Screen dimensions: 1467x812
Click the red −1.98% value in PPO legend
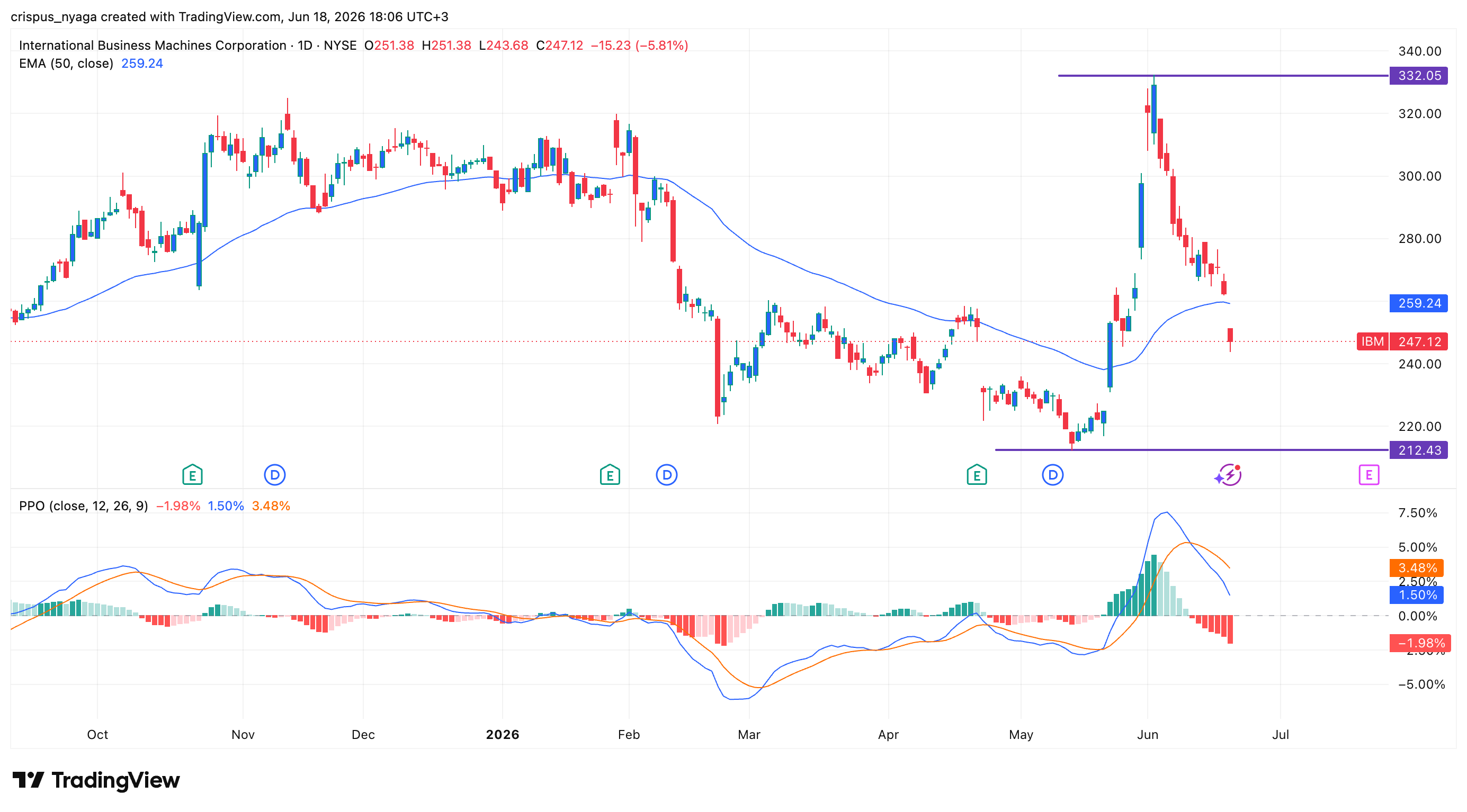(178, 506)
